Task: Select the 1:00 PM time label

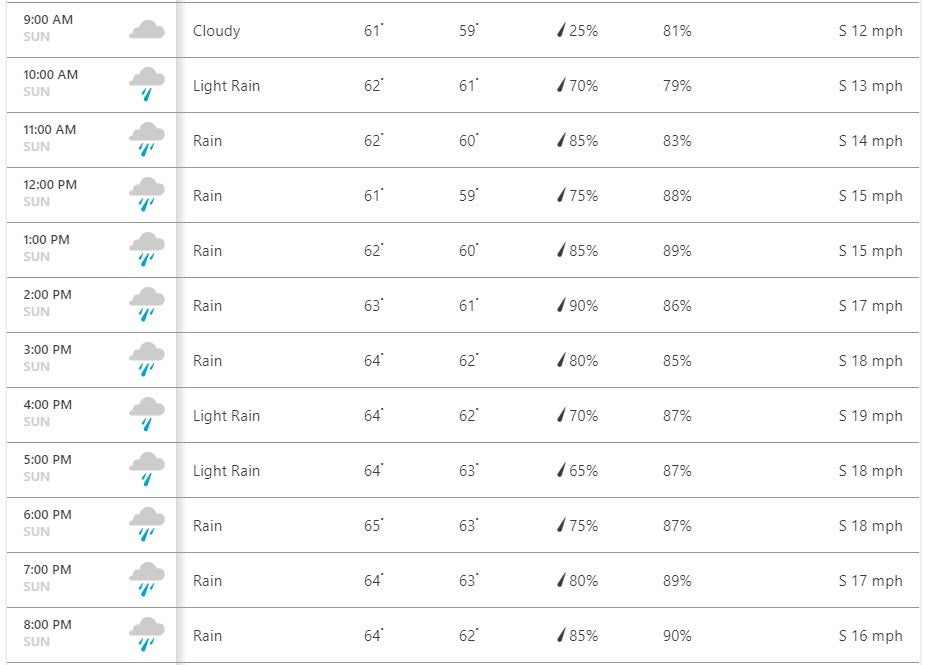Action: pyautogui.click(x=47, y=240)
